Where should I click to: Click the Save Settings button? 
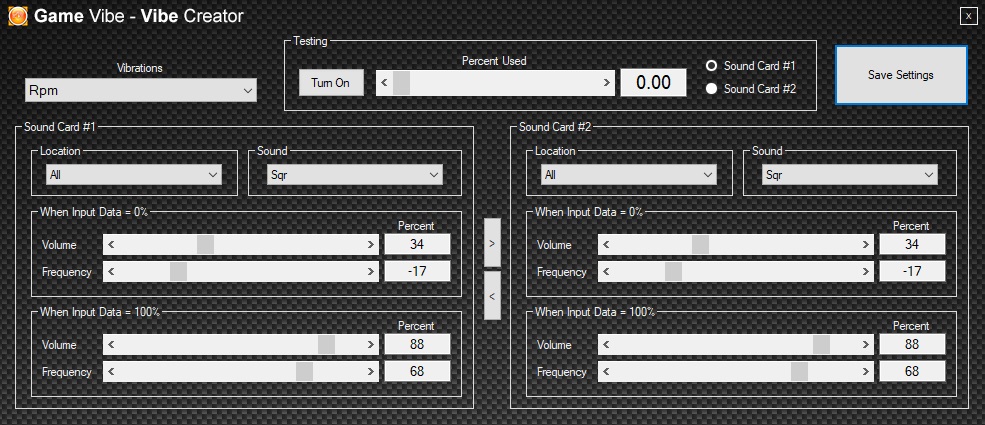tap(901, 75)
